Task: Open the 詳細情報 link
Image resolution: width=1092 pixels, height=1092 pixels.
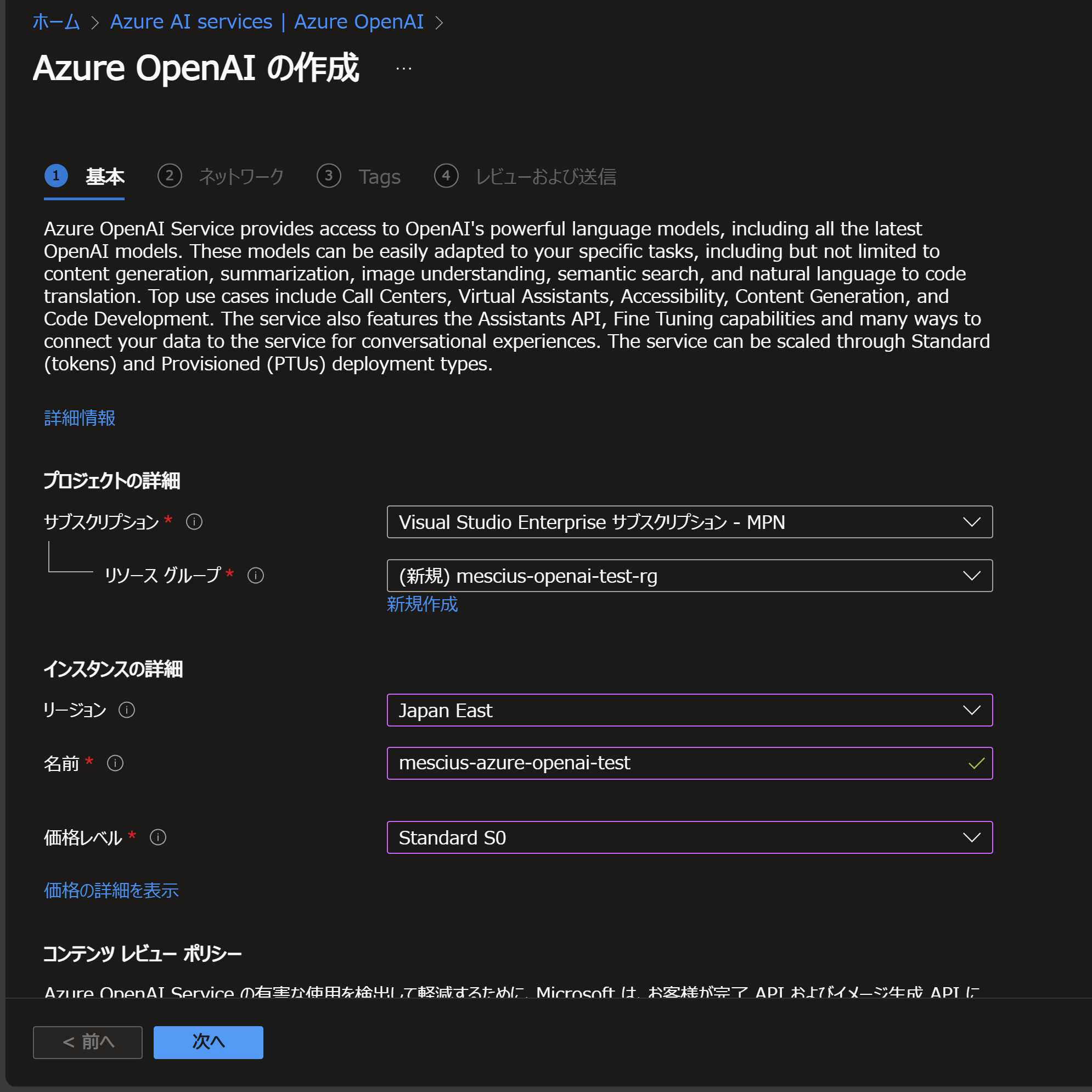Action: [x=80, y=418]
